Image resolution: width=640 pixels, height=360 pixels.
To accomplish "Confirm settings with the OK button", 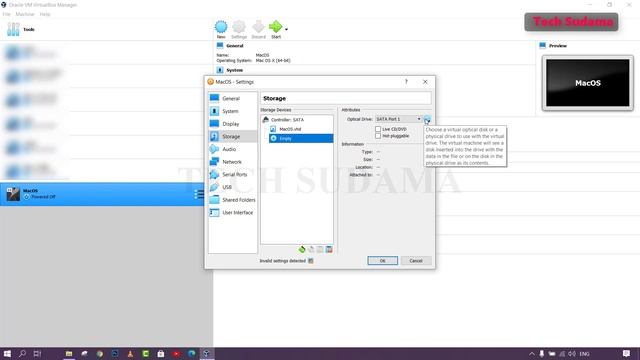I will coord(382,260).
